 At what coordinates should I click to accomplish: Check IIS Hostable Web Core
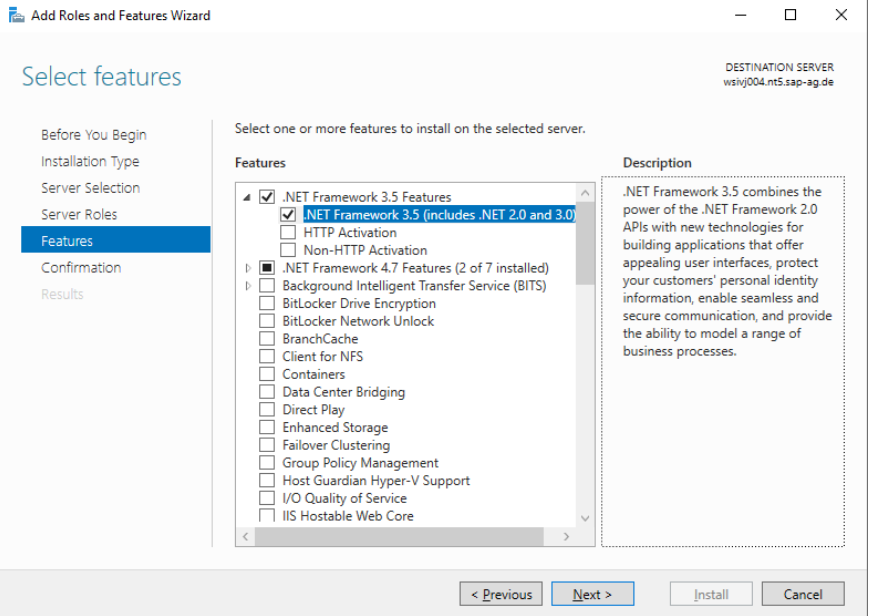pos(266,516)
